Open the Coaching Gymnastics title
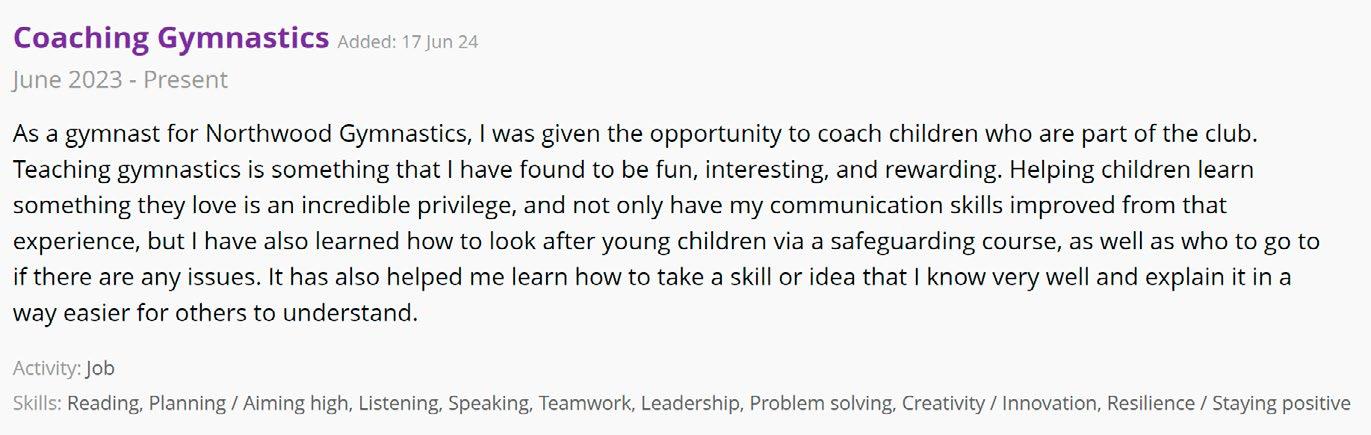The height and width of the screenshot is (435, 1371). click(x=171, y=39)
